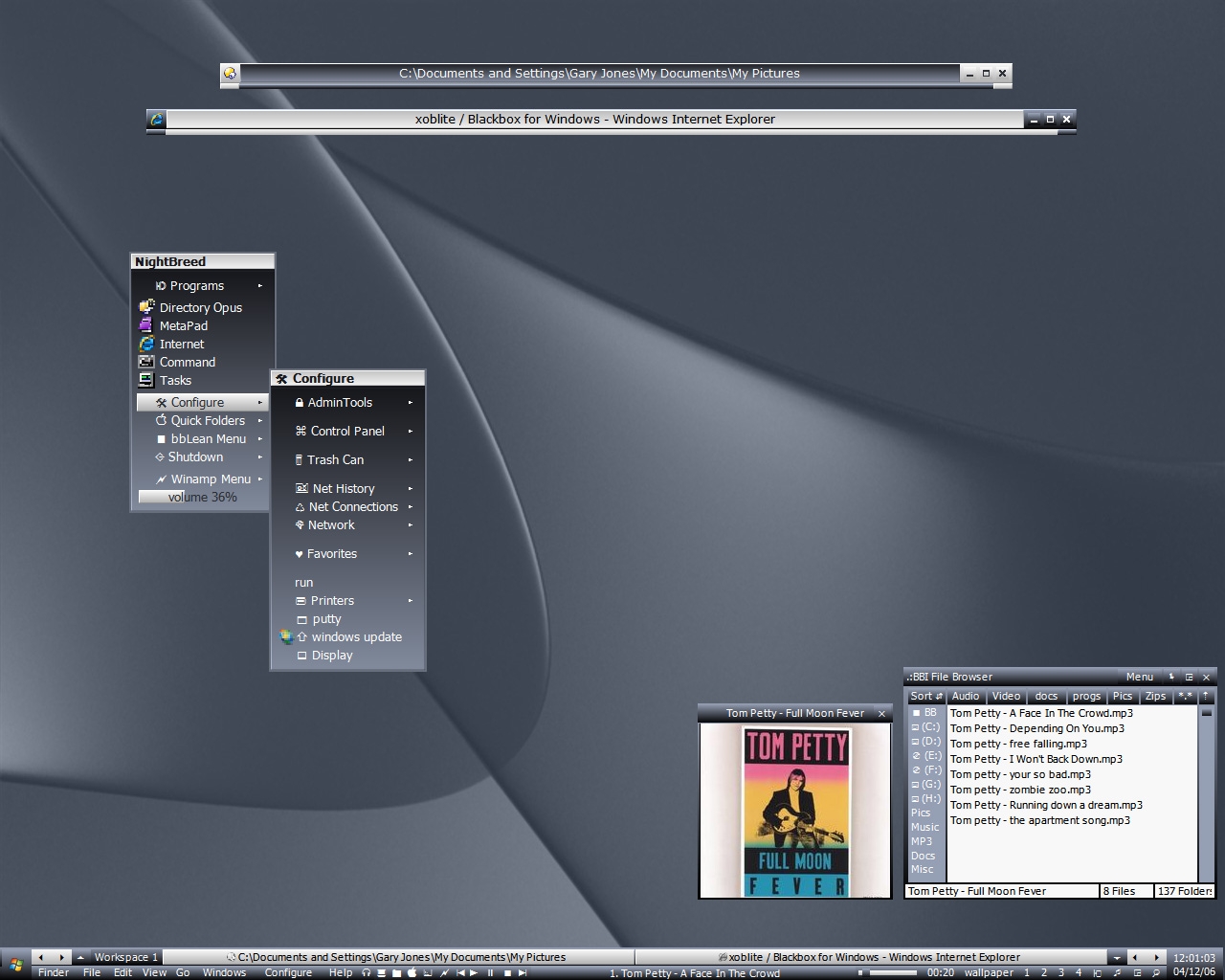Skip to next track in bottom bar
The image size is (1225, 980).
coord(523,972)
